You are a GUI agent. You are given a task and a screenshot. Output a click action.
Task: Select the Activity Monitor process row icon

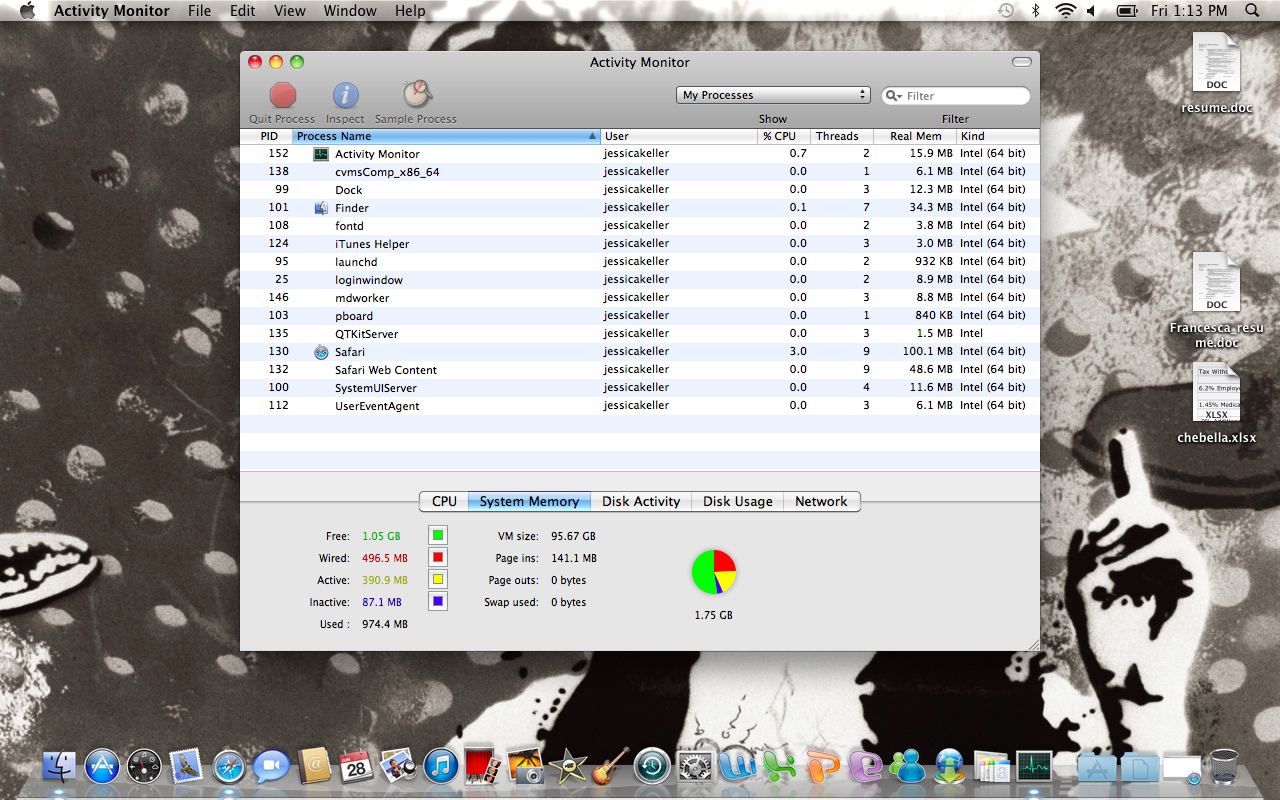(x=321, y=154)
